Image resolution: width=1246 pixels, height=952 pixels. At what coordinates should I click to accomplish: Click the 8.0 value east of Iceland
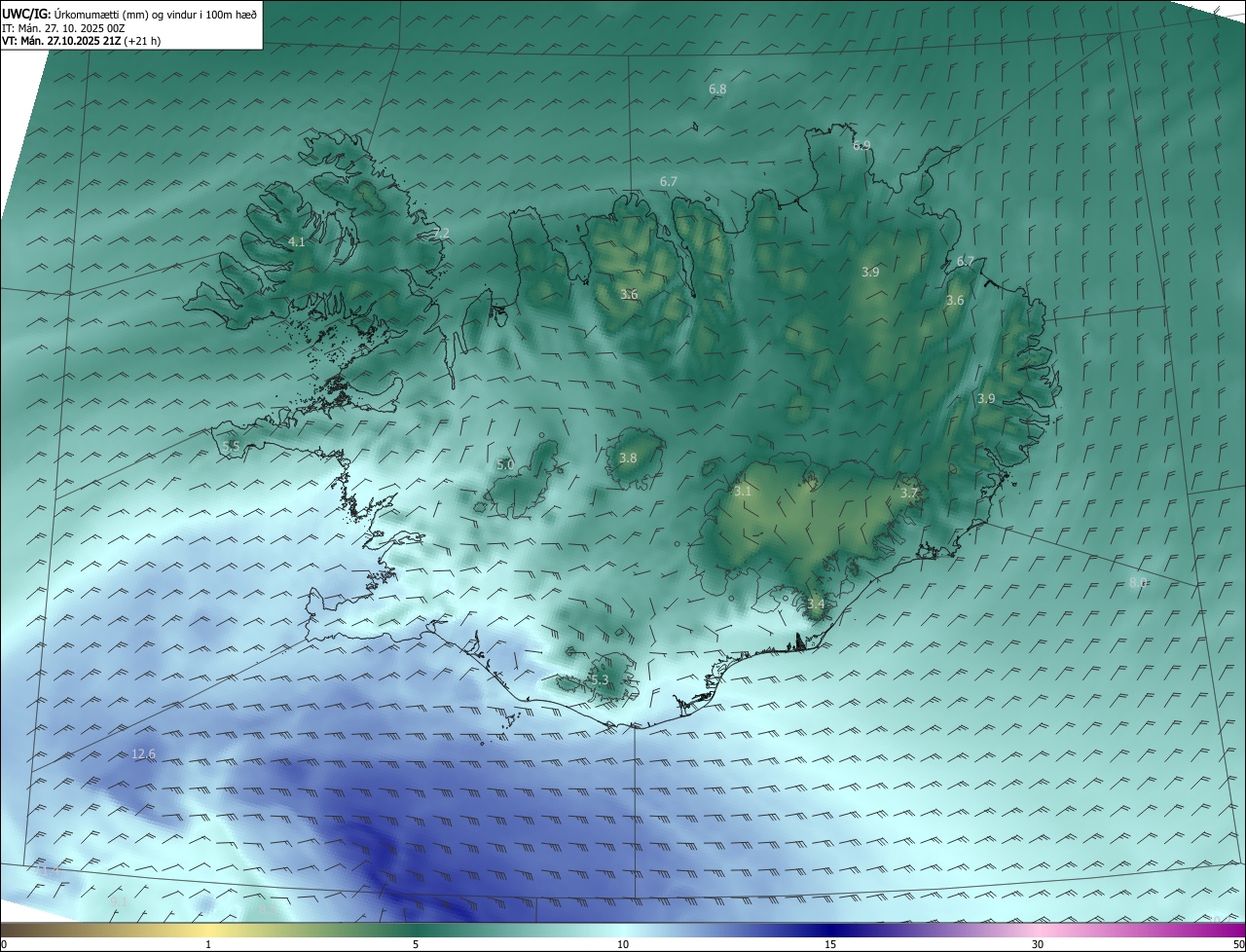[x=1138, y=582]
